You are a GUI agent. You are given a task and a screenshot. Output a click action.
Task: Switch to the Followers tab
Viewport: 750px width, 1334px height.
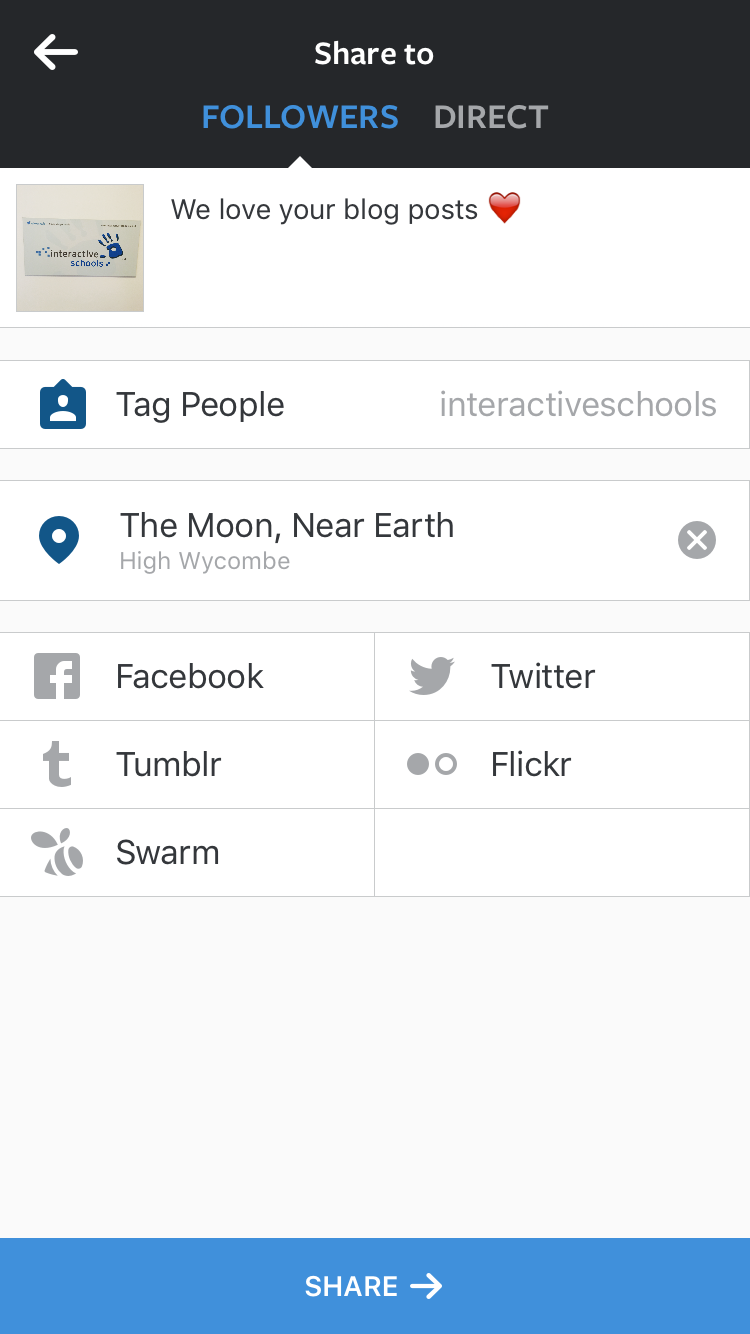pos(300,117)
